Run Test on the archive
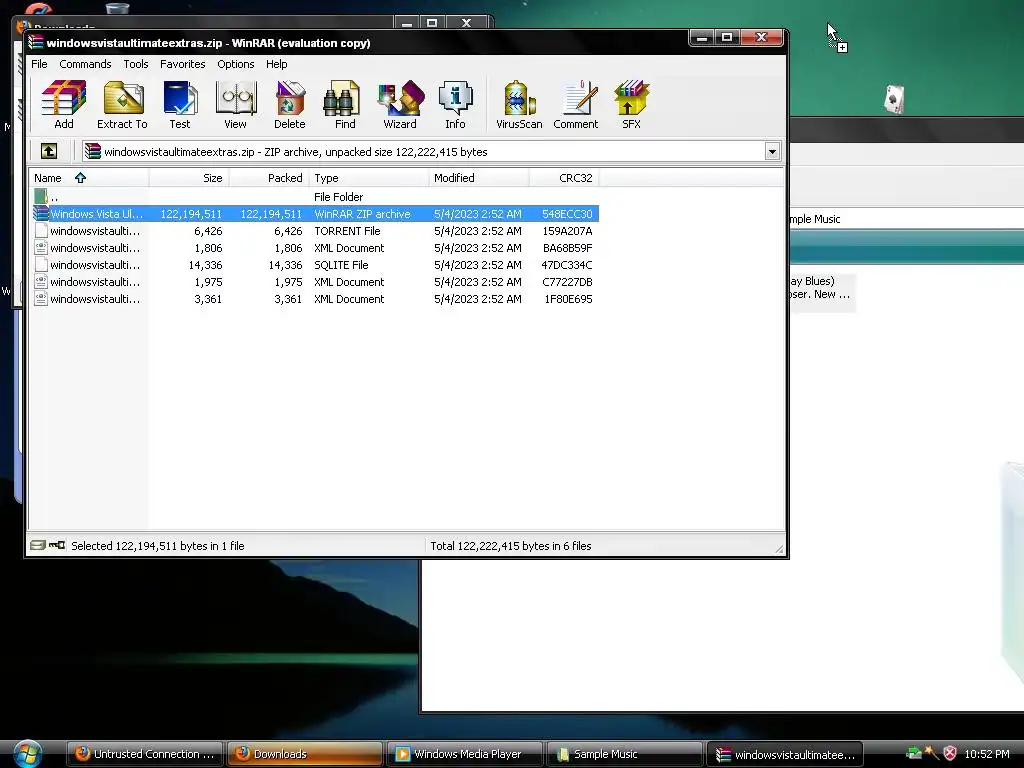 [x=180, y=104]
